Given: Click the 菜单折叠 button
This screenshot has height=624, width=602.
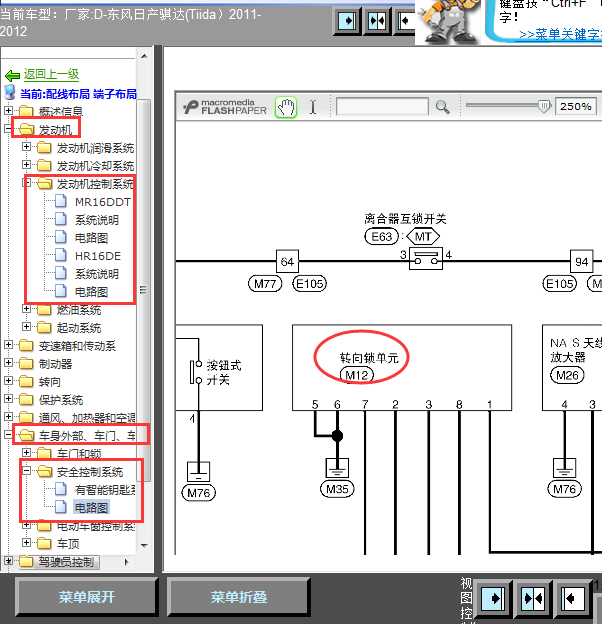Looking at the screenshot, I should tap(238, 597).
